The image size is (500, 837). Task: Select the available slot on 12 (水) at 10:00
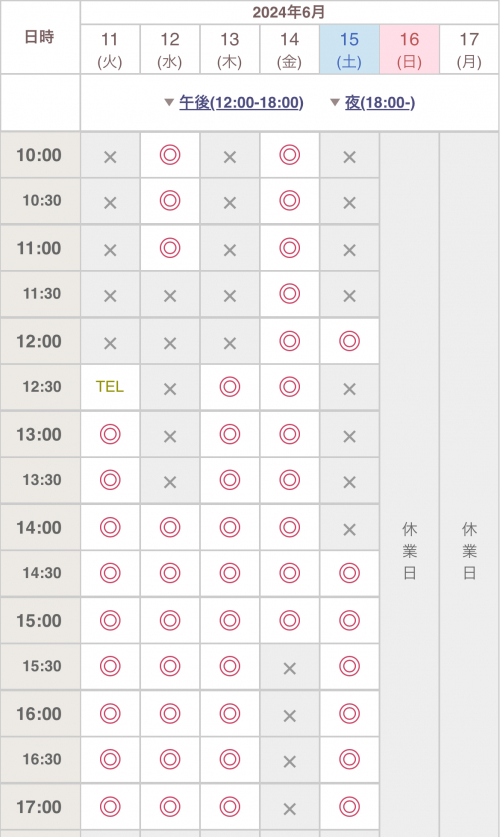point(170,155)
